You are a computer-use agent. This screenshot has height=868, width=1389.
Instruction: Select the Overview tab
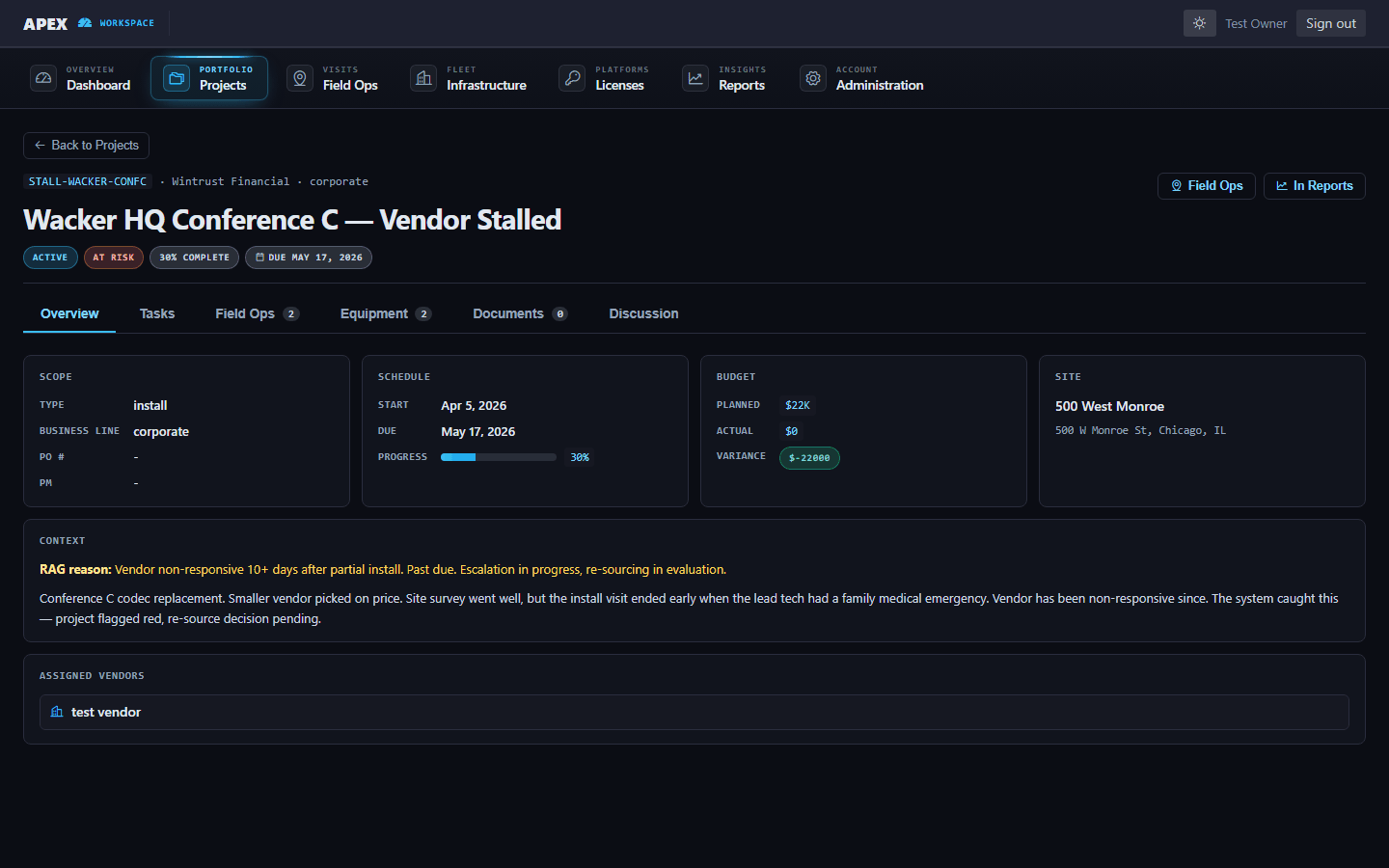(x=69, y=314)
